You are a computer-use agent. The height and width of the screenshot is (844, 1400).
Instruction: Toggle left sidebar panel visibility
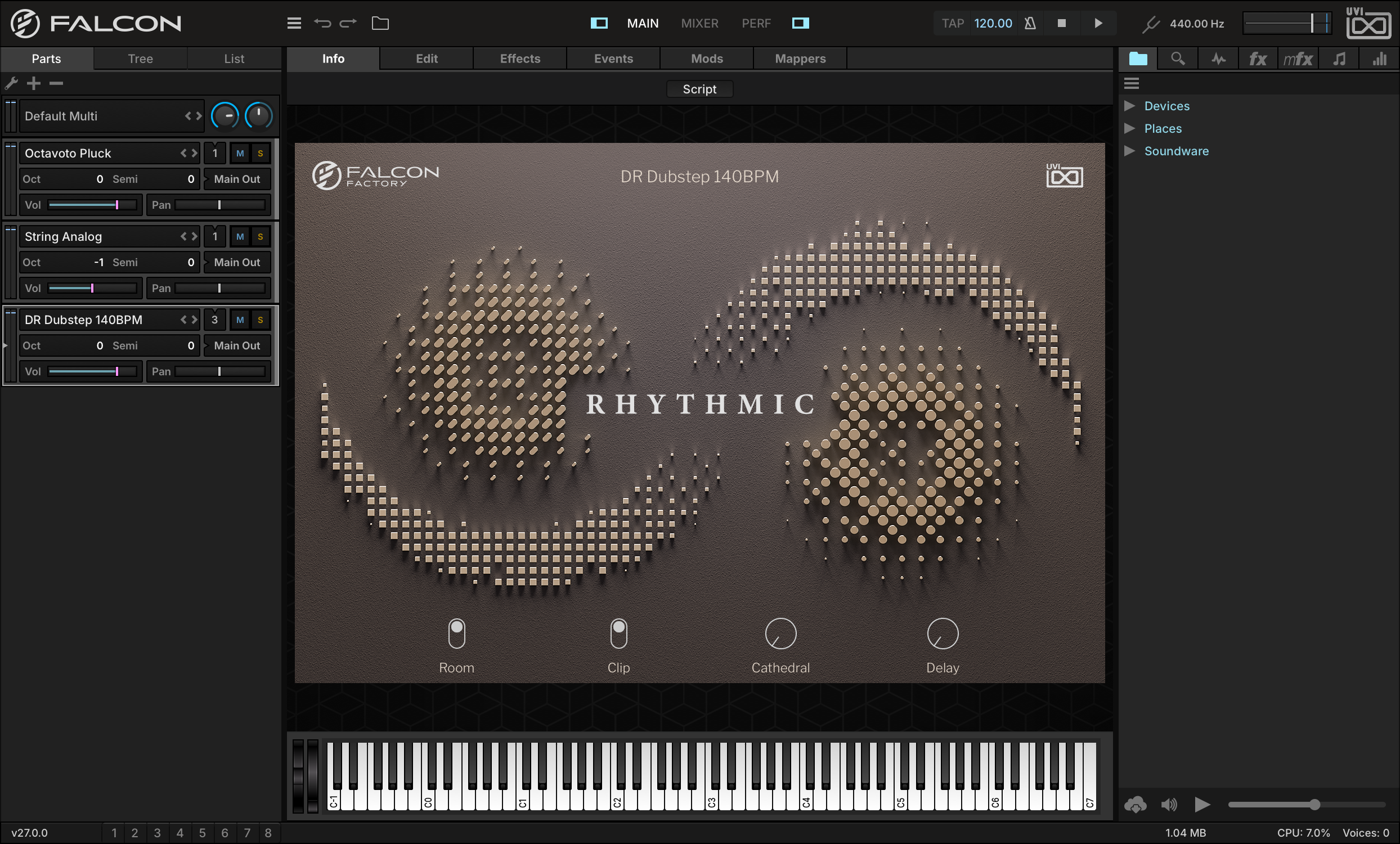tap(599, 23)
